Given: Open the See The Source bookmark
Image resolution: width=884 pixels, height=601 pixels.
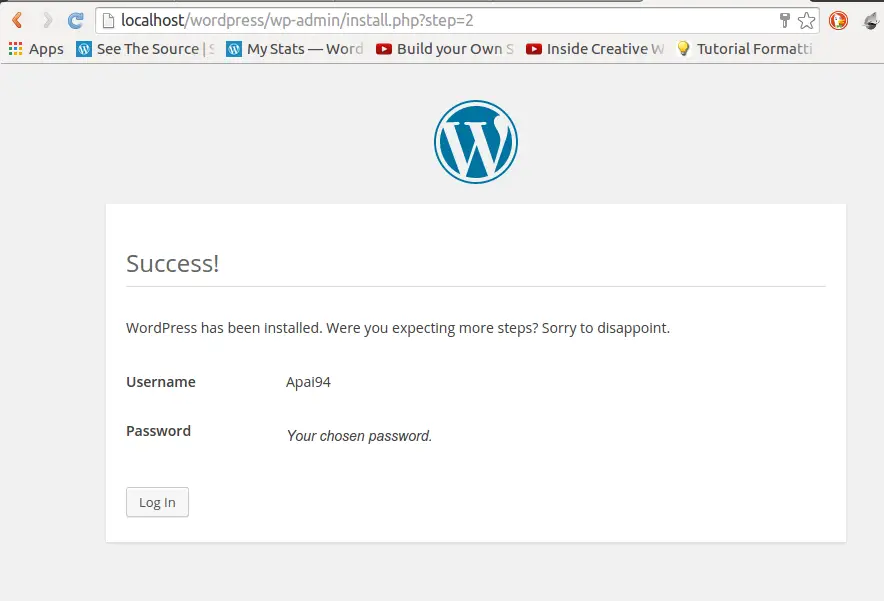Looking at the screenshot, I should (x=145, y=49).
